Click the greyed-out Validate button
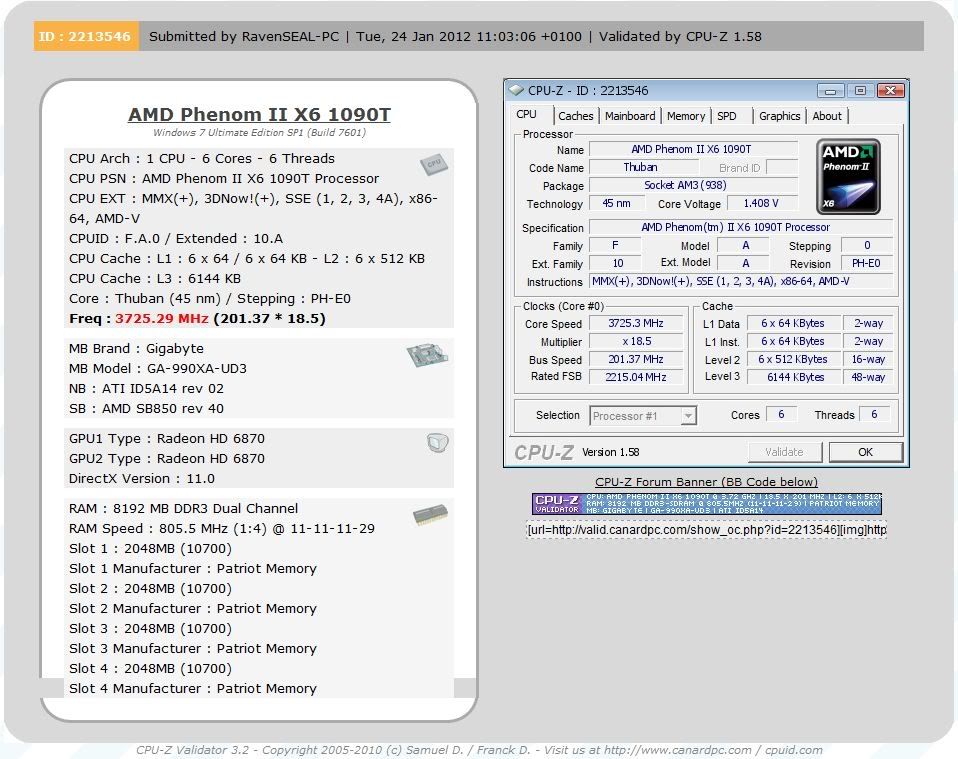 coord(784,452)
